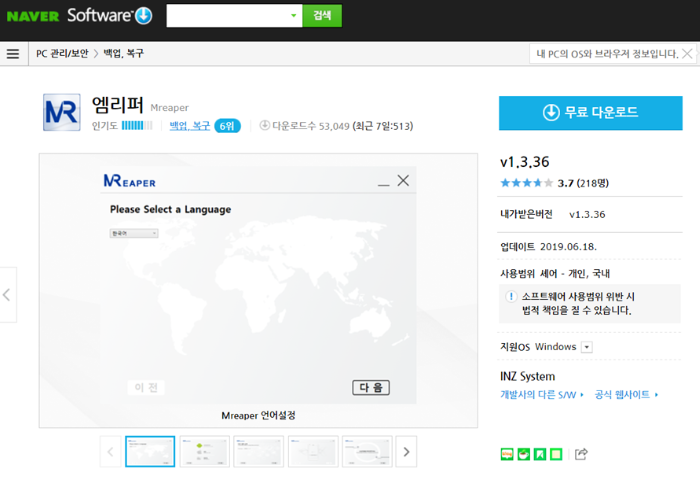Image resolution: width=700 pixels, height=483 pixels.
Task: Select fourth screenshot thumbnail
Action: tap(313, 452)
